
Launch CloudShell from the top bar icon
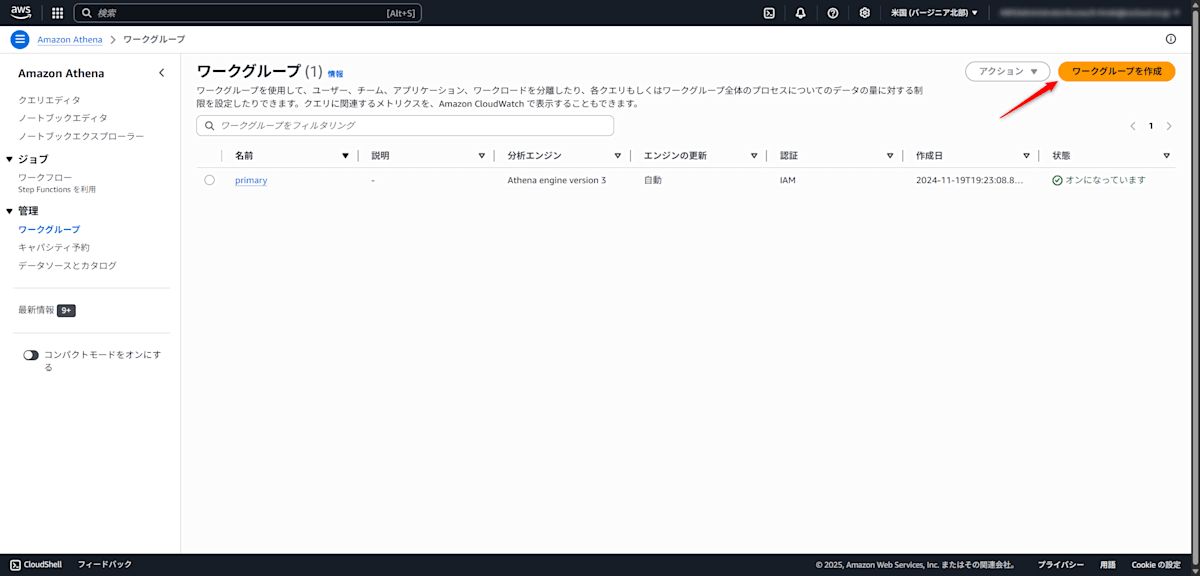click(769, 13)
